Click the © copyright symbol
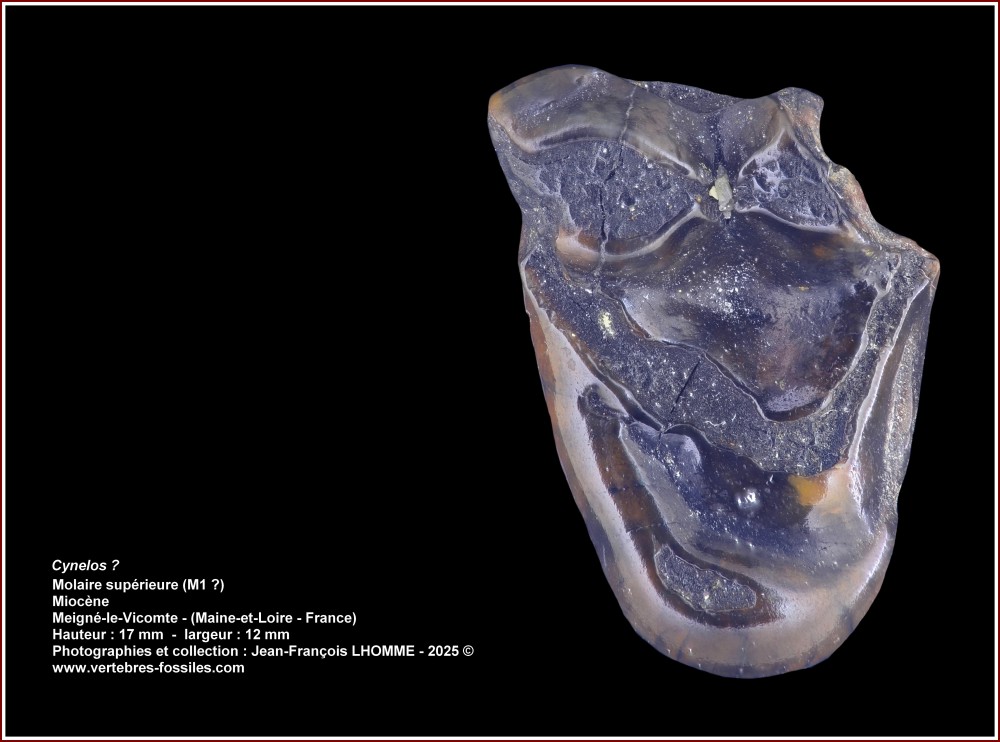Image resolution: width=1000 pixels, height=742 pixels. (467, 651)
